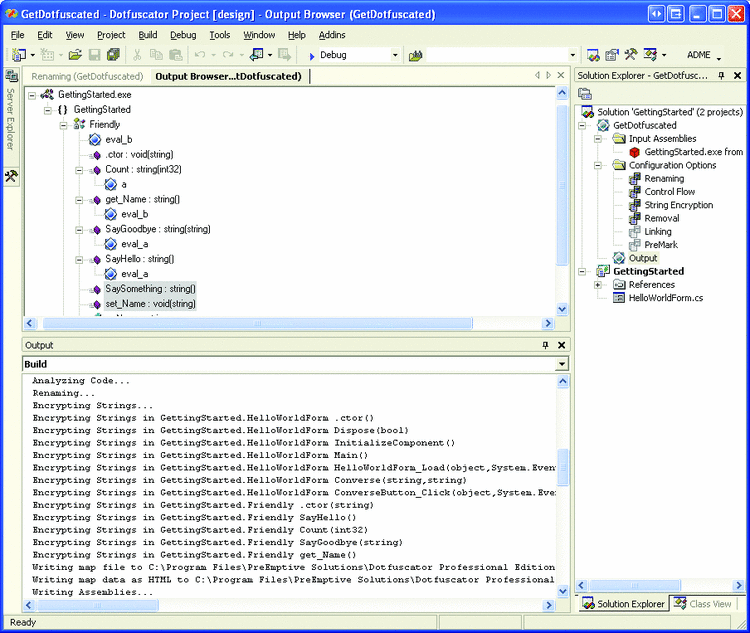Collapse the Configuration Options folder
This screenshot has height=633, width=750.
(598, 166)
